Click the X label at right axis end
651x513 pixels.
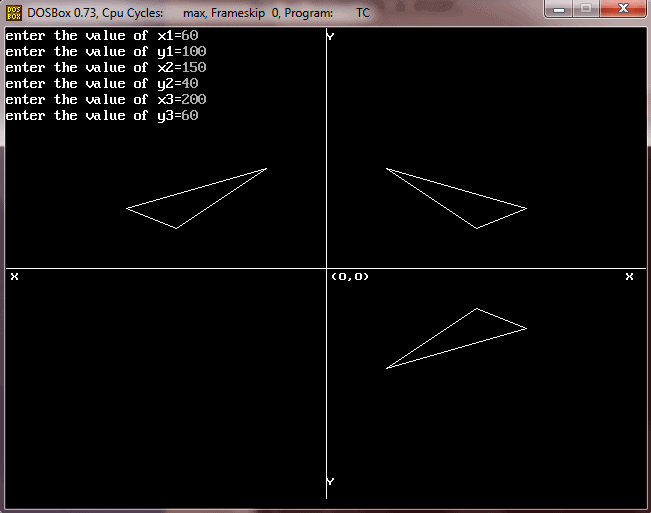629,277
